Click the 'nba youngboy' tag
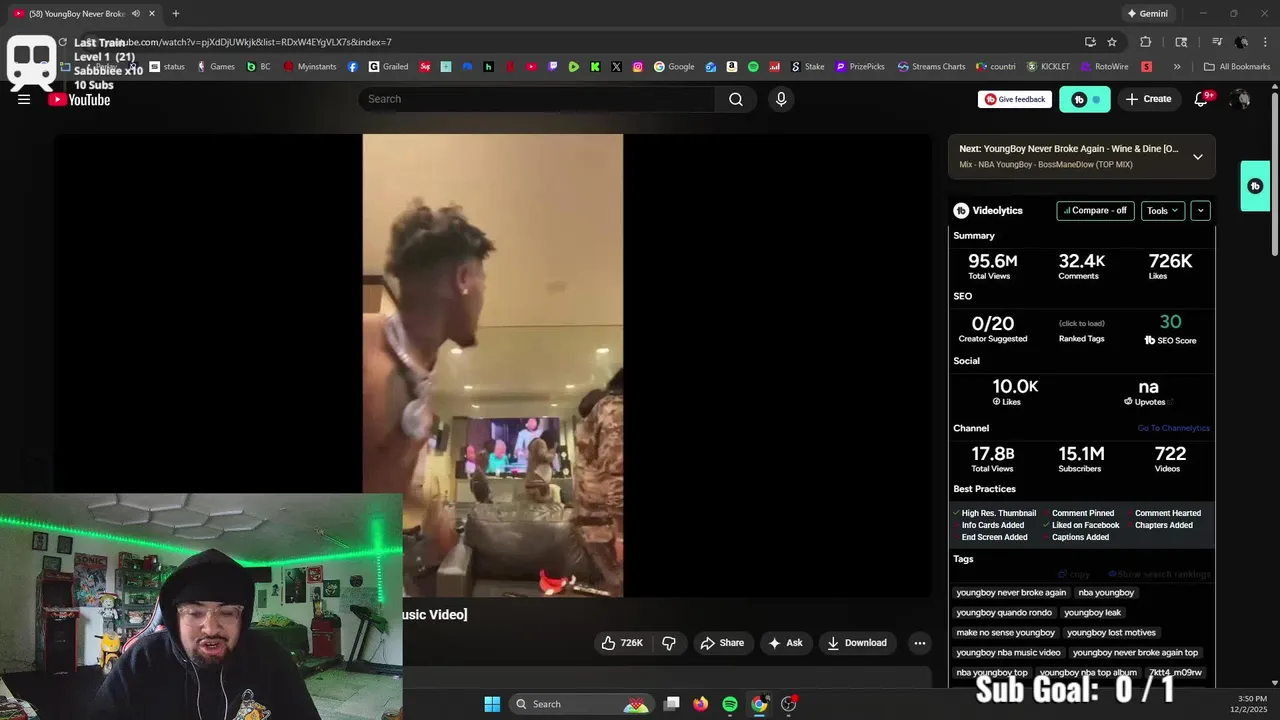Image resolution: width=1280 pixels, height=720 pixels. 1106,593
